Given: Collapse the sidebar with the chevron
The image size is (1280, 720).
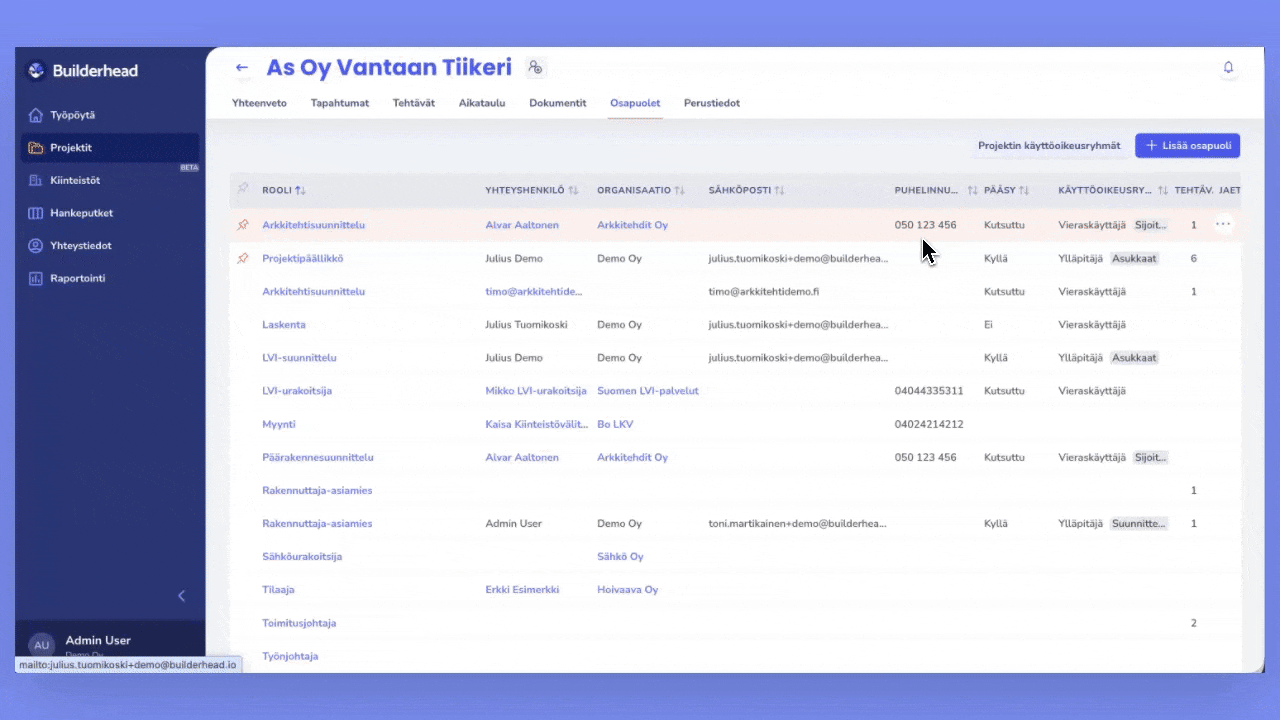Looking at the screenshot, I should [x=181, y=596].
